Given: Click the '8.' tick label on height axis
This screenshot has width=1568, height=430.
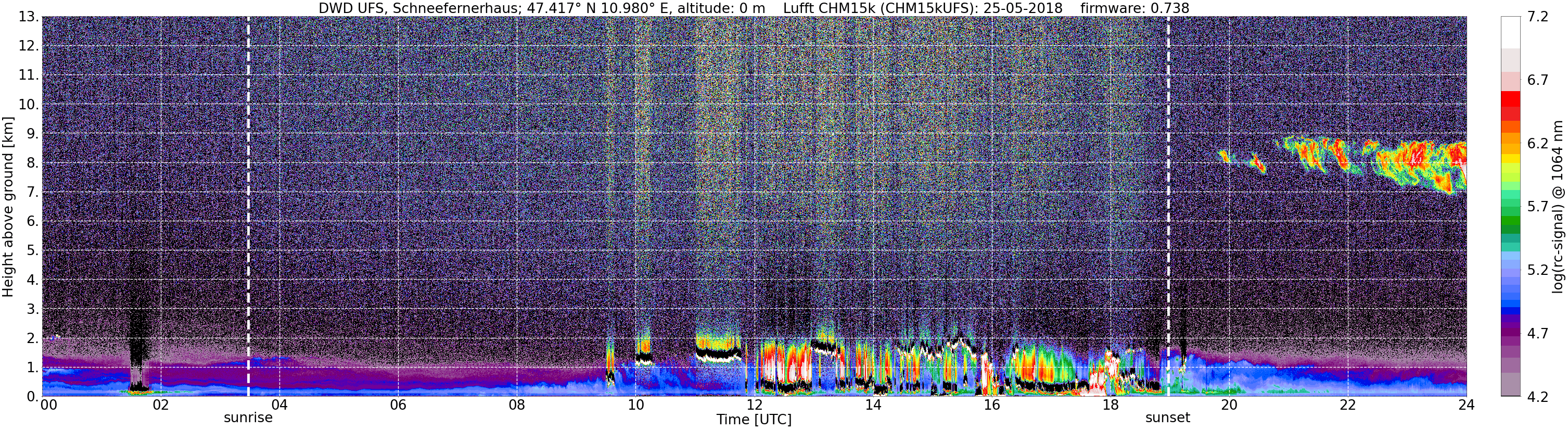Looking at the screenshot, I should (x=32, y=162).
